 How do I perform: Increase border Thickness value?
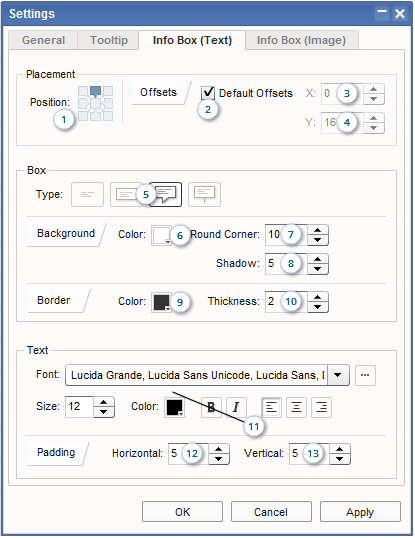(x=318, y=297)
